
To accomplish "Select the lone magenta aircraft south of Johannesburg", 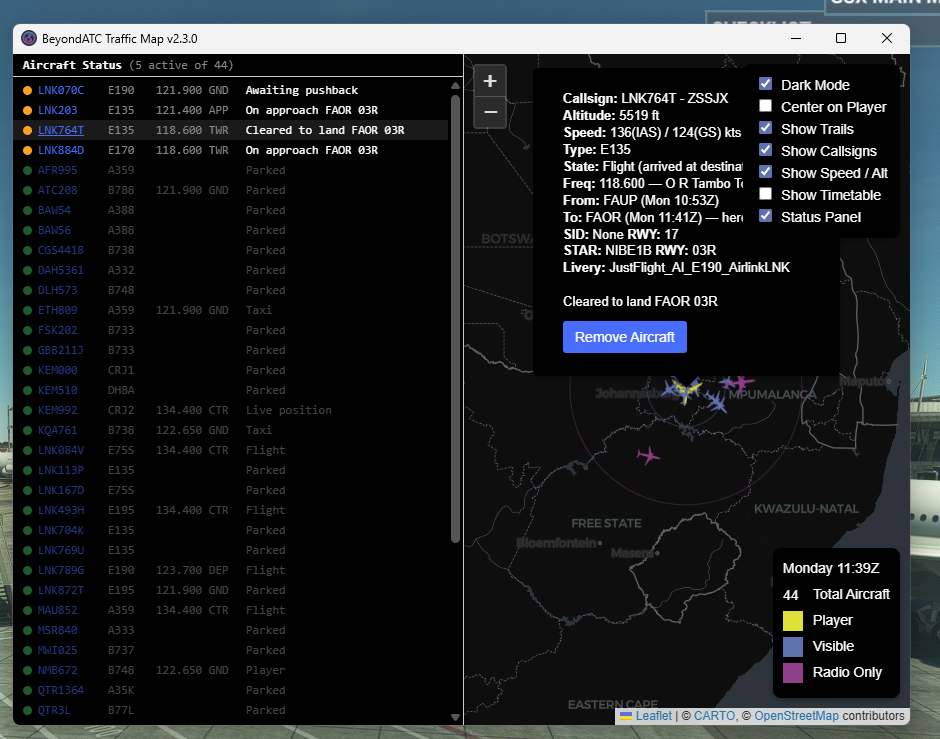I will click(x=648, y=456).
